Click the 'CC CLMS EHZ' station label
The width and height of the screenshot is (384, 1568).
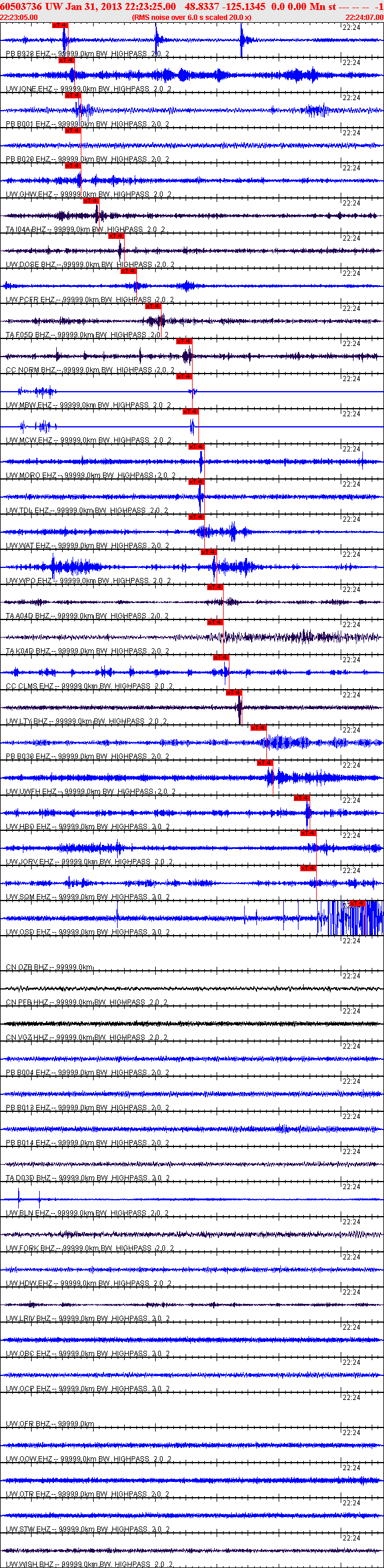click(30, 687)
